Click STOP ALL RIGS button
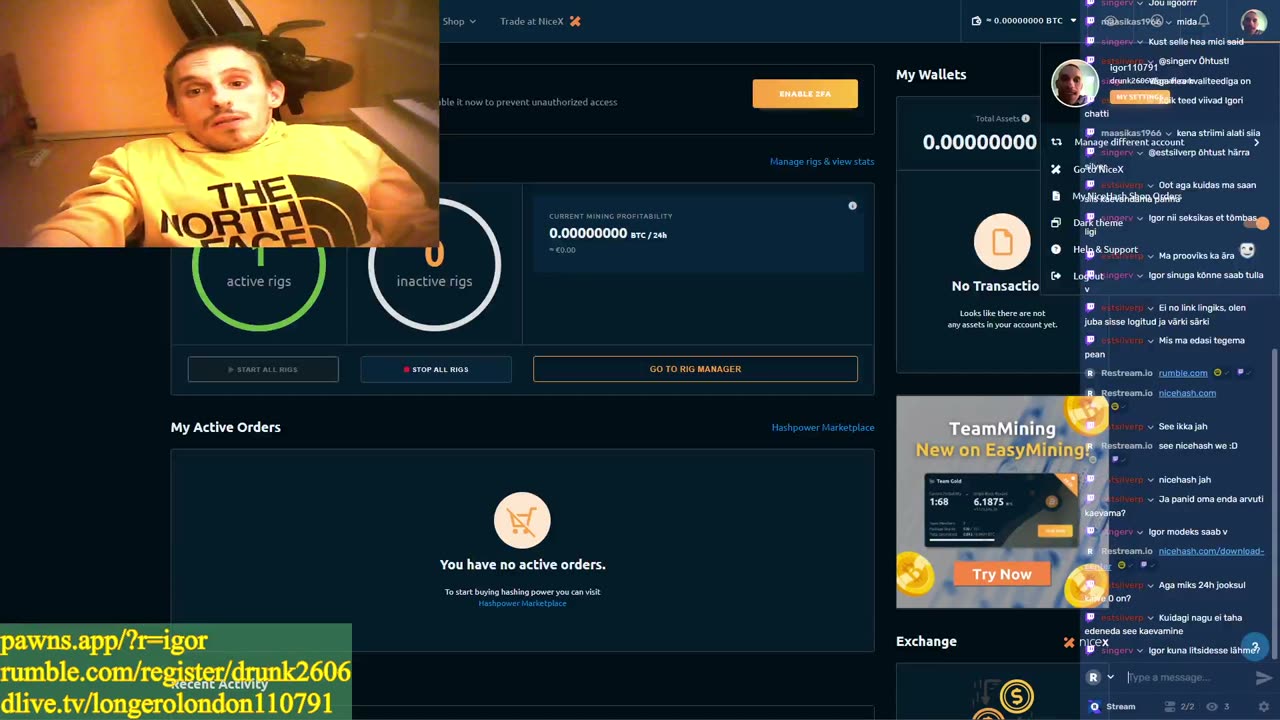 coord(436,369)
